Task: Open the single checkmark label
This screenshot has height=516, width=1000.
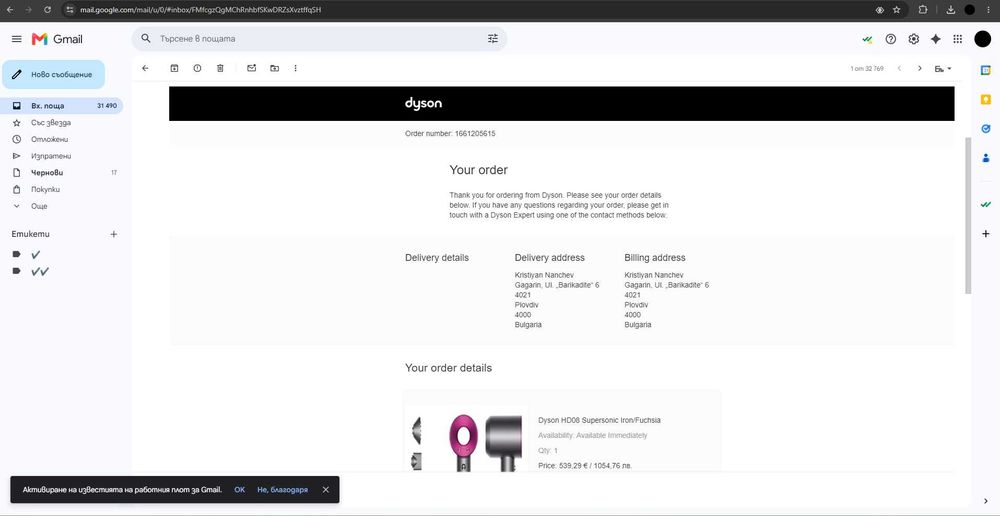Action: [x=36, y=254]
